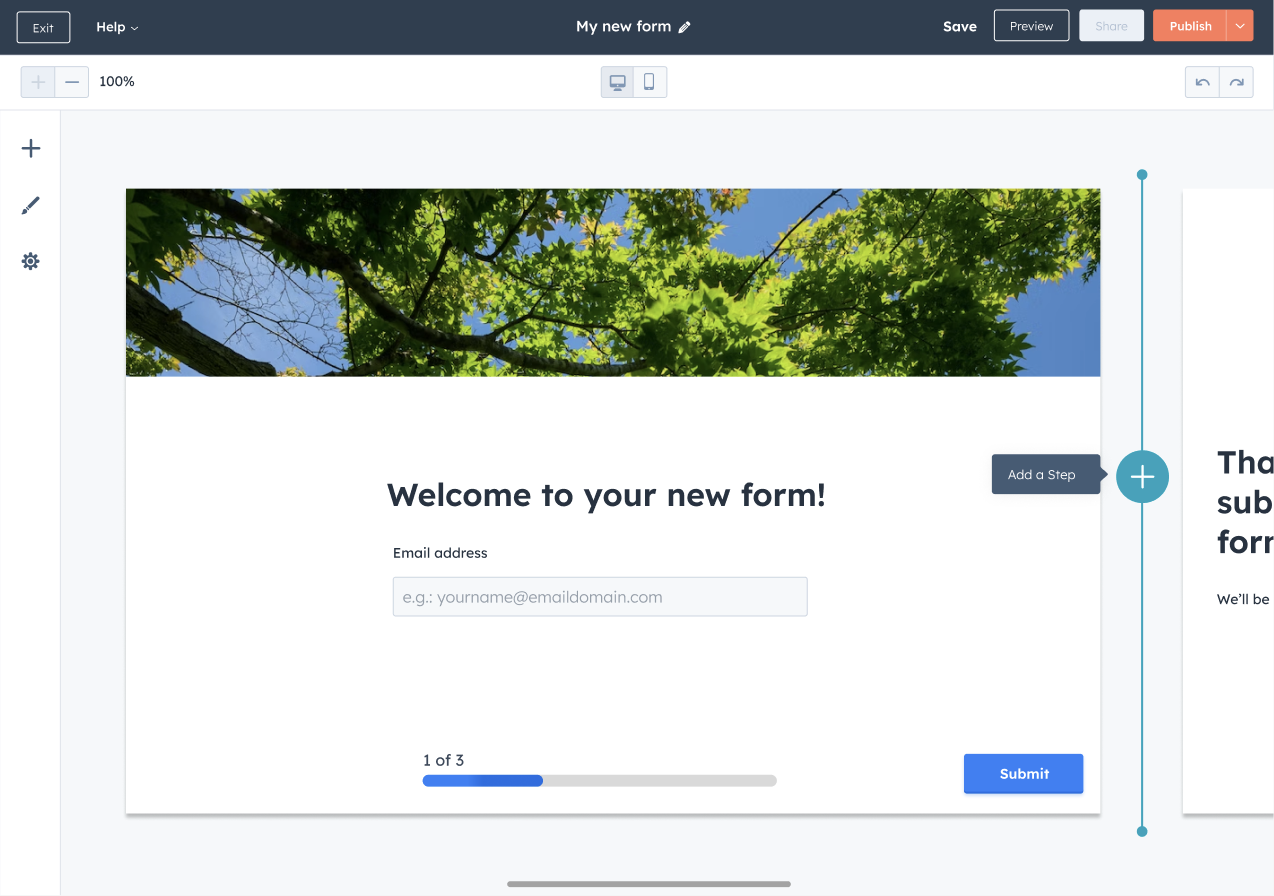Image resolution: width=1274 pixels, height=896 pixels.
Task: Switch to desktop preview mode
Action: (x=617, y=81)
